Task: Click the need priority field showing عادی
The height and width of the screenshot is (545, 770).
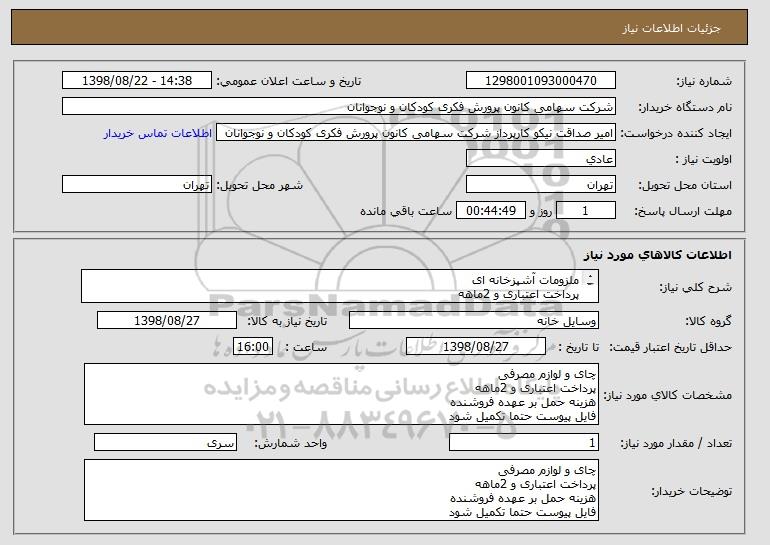Action: pos(541,159)
